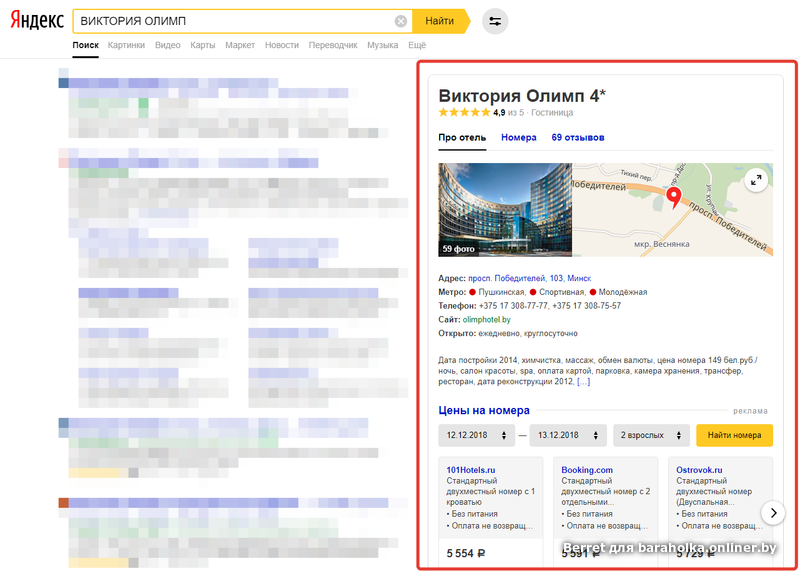Open the olimphotel.by site link
Screen dimensions: 800x571
click(487, 320)
